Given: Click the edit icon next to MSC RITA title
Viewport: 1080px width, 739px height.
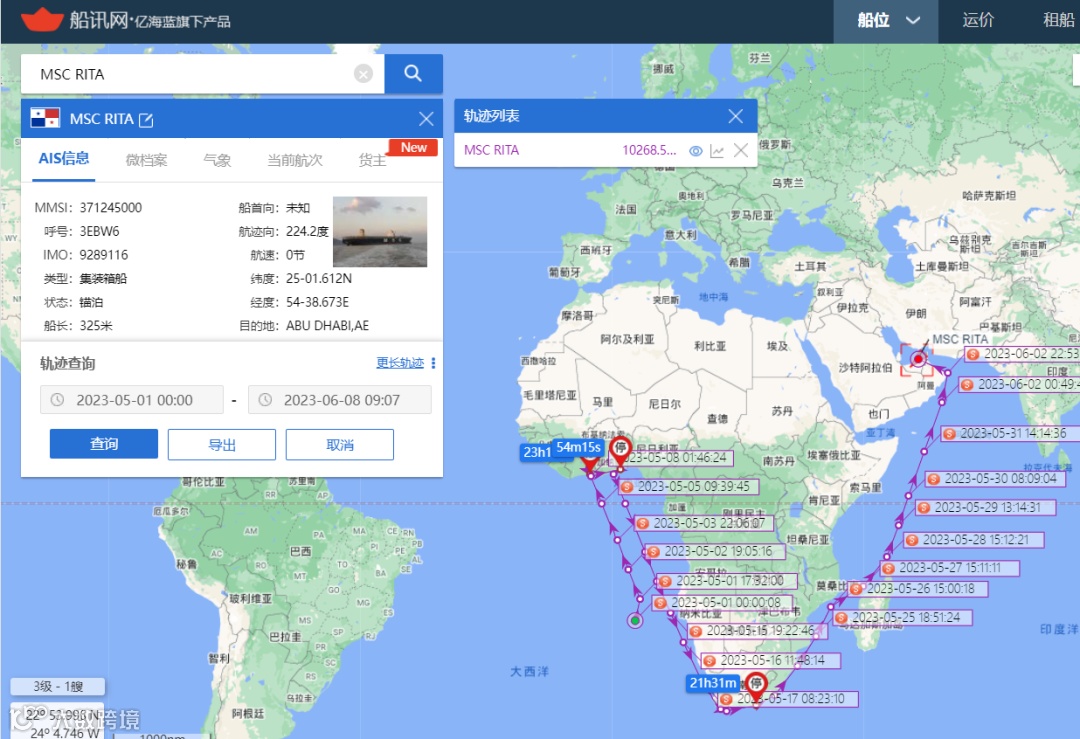Looking at the screenshot, I should point(146,120).
